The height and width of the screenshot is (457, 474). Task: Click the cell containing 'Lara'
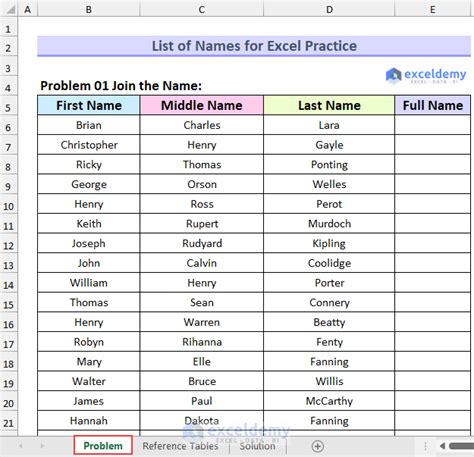click(329, 125)
